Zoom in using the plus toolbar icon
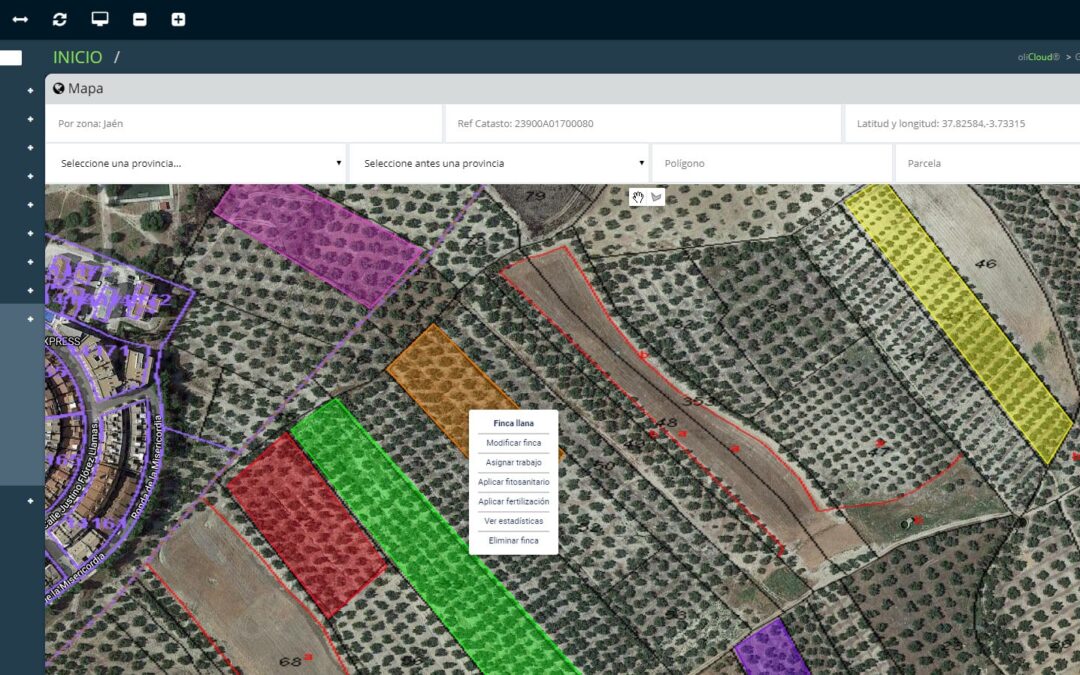This screenshot has width=1080, height=675. pyautogui.click(x=178, y=19)
